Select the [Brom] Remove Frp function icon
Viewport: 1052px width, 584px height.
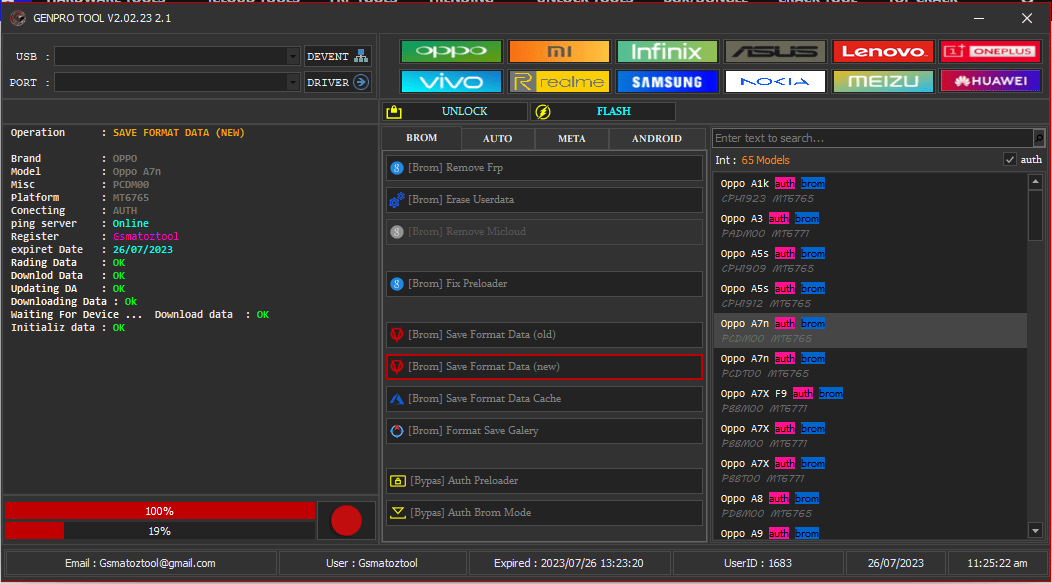(399, 167)
